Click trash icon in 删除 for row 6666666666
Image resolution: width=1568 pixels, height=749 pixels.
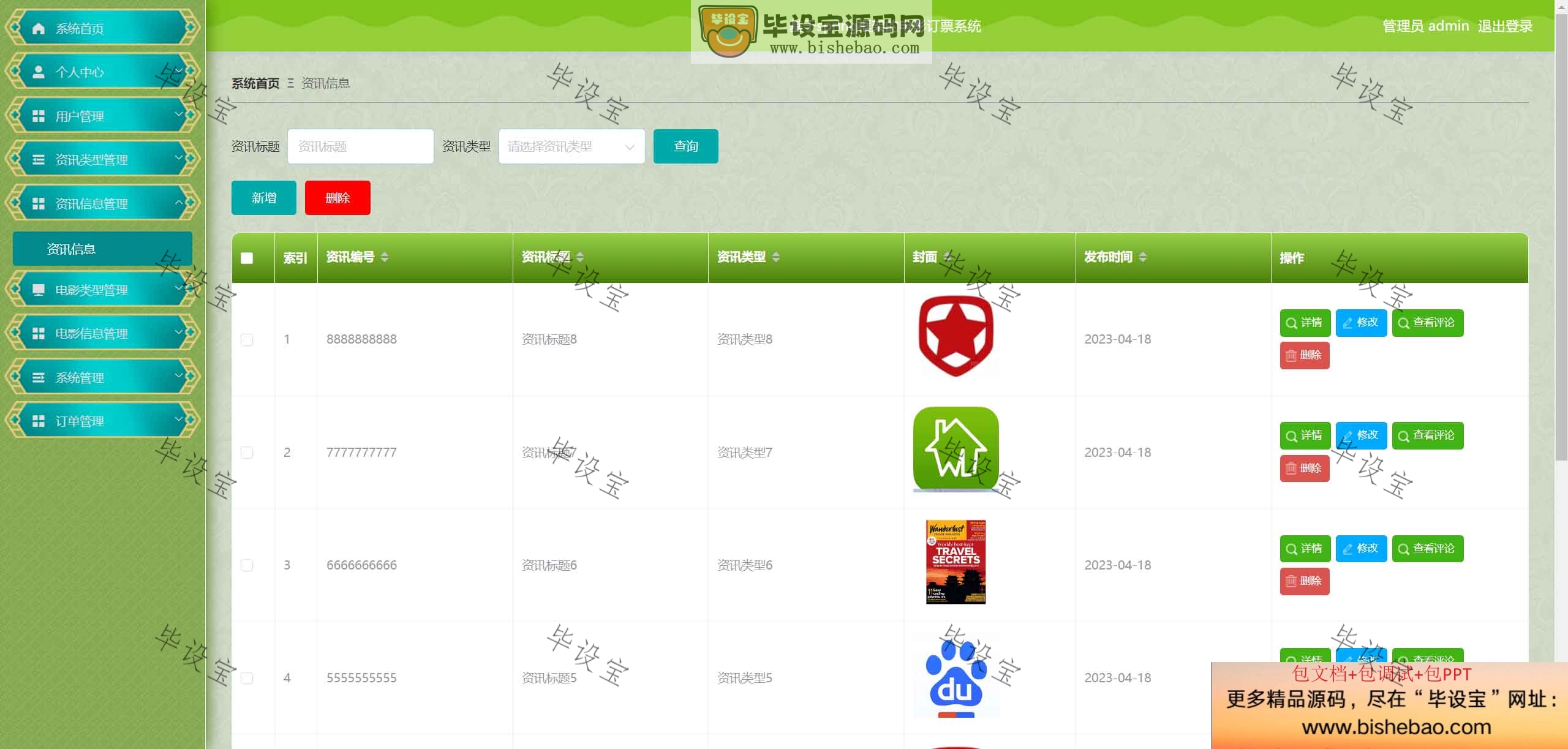tap(1291, 581)
